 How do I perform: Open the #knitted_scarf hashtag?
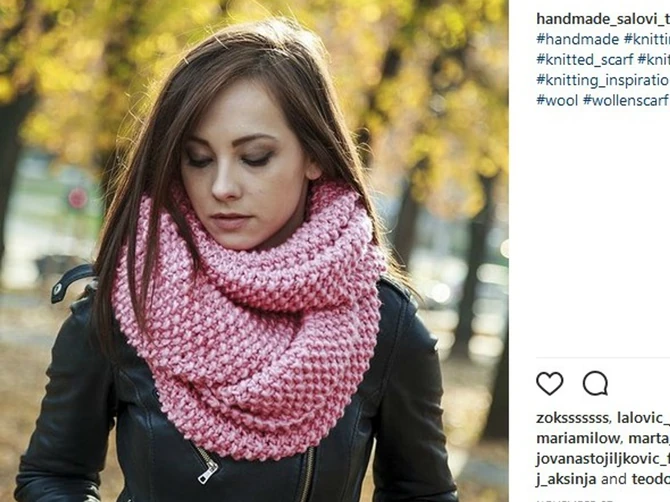tap(585, 60)
